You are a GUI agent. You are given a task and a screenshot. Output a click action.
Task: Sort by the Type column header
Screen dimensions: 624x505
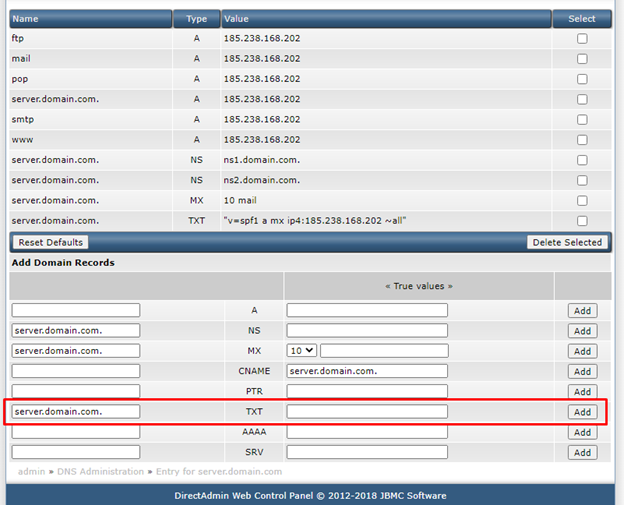197,19
